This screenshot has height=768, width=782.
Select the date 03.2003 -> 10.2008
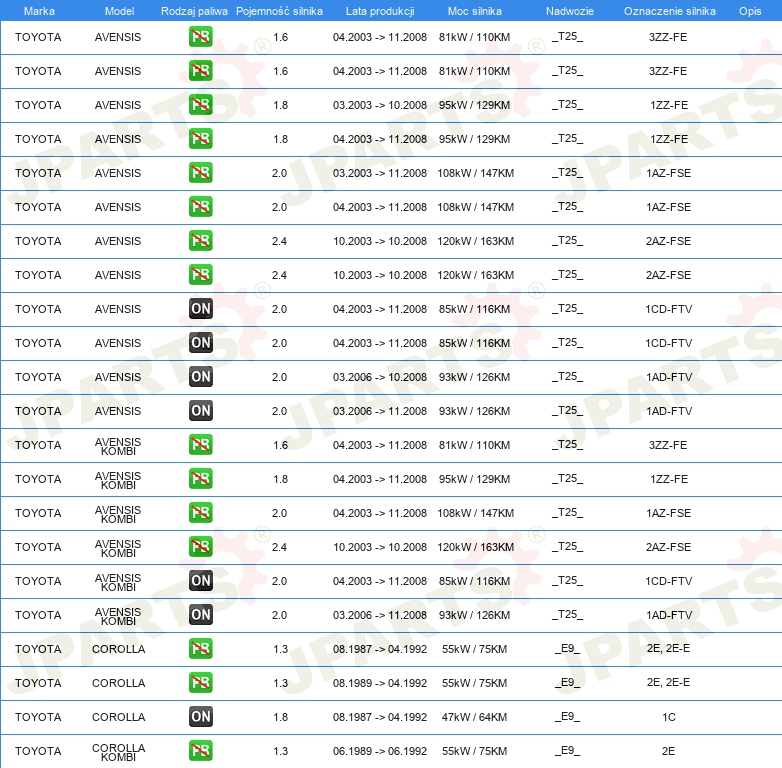click(x=380, y=105)
